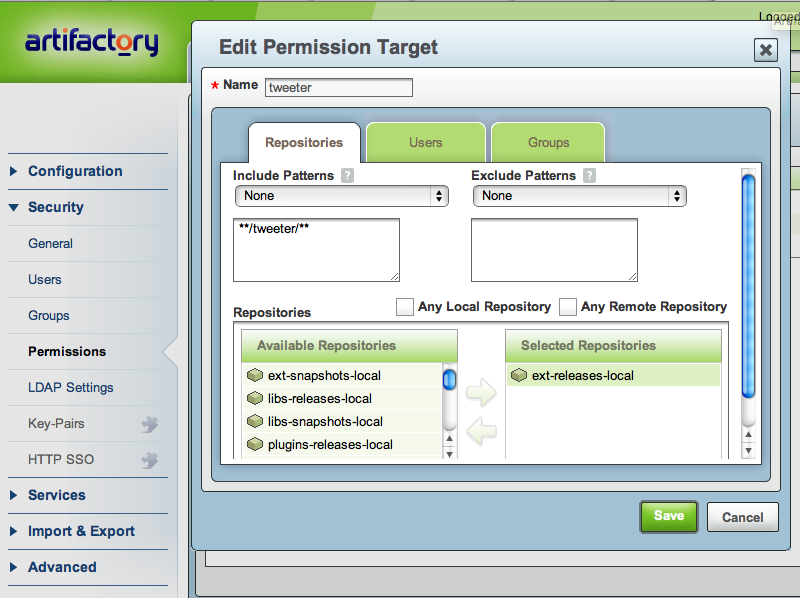This screenshot has width=800, height=598.
Task: Click the Name input field
Action: [339, 87]
